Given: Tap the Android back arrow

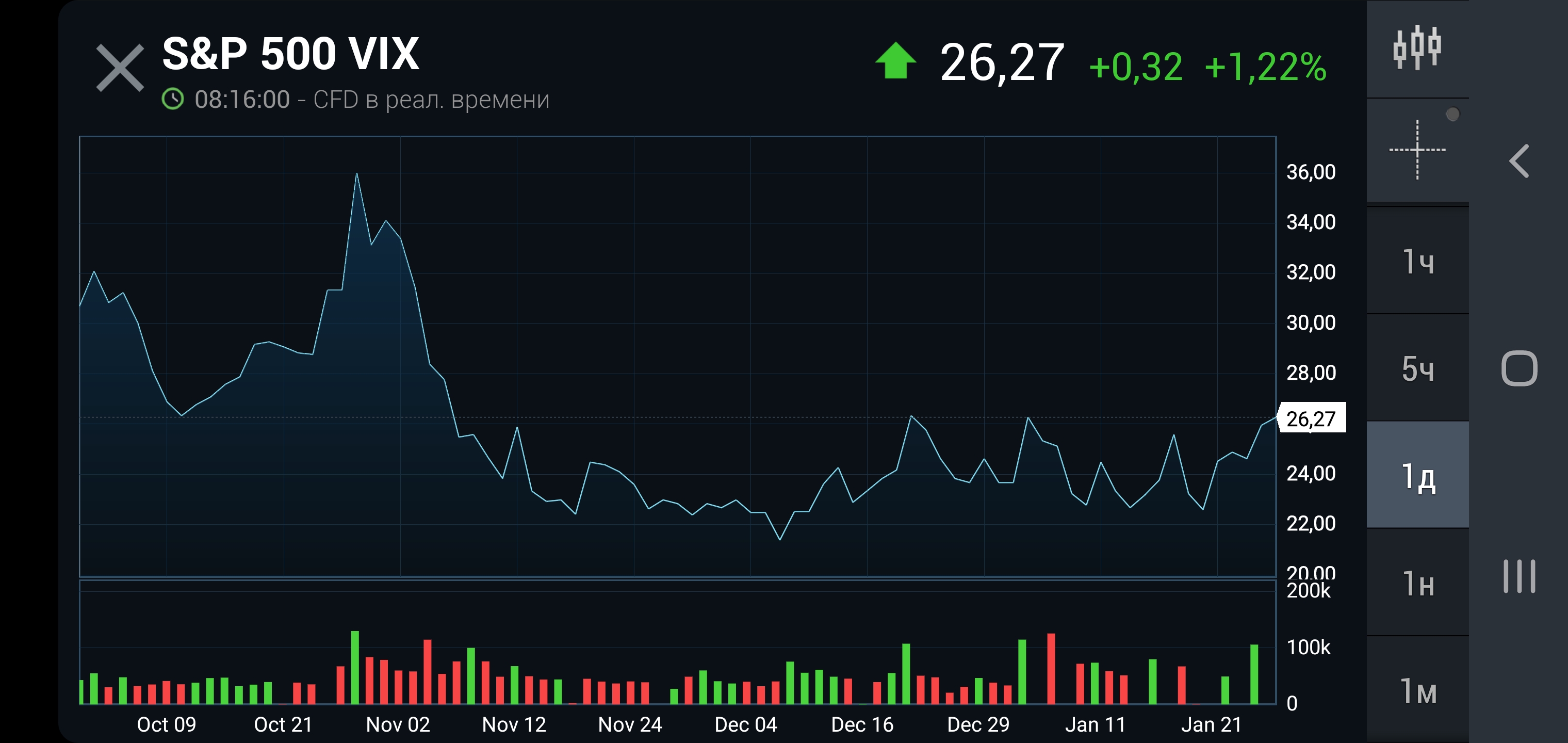Looking at the screenshot, I should 1520,161.
